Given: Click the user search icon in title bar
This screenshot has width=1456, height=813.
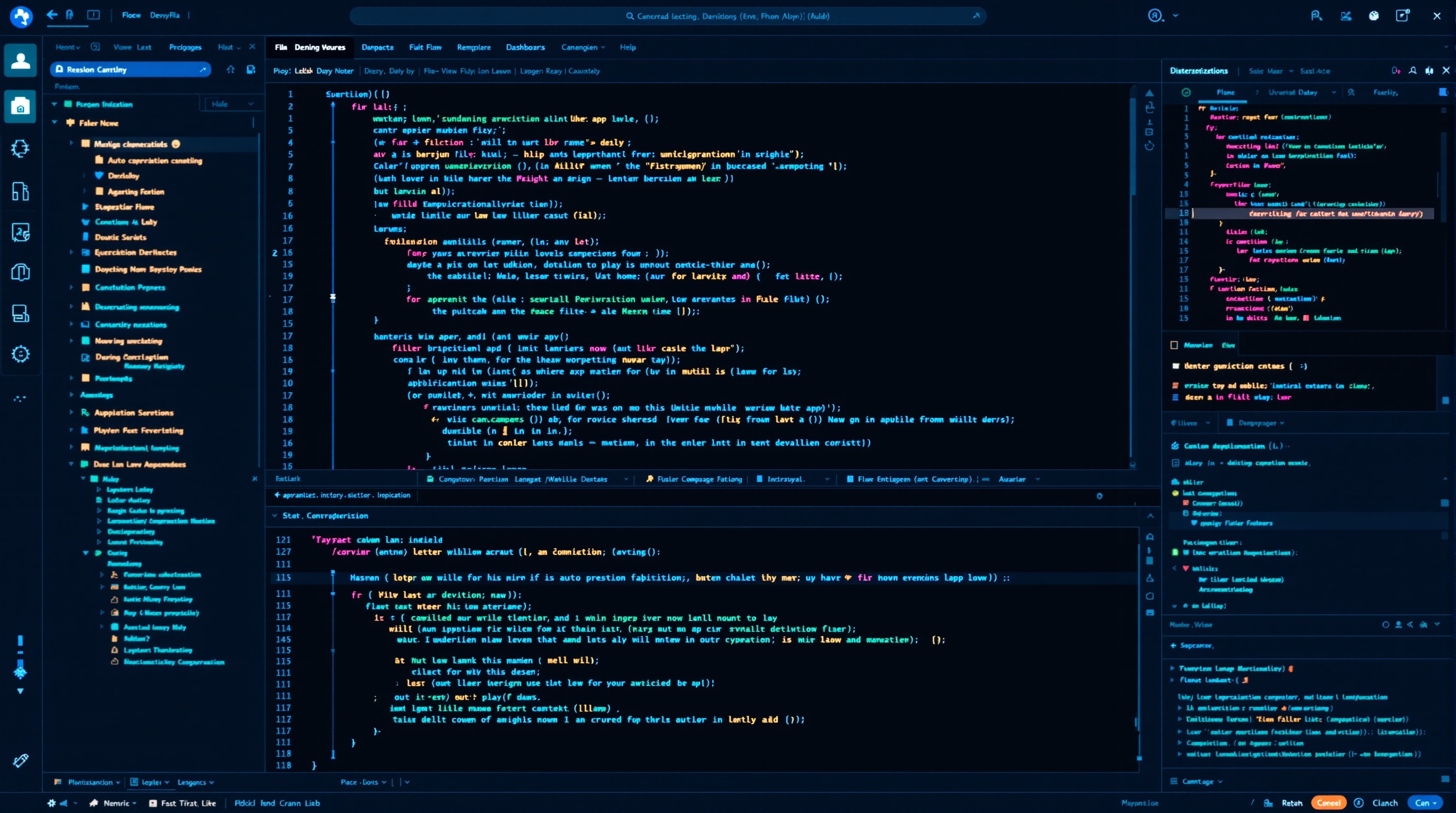Looking at the screenshot, I should (1316, 16).
